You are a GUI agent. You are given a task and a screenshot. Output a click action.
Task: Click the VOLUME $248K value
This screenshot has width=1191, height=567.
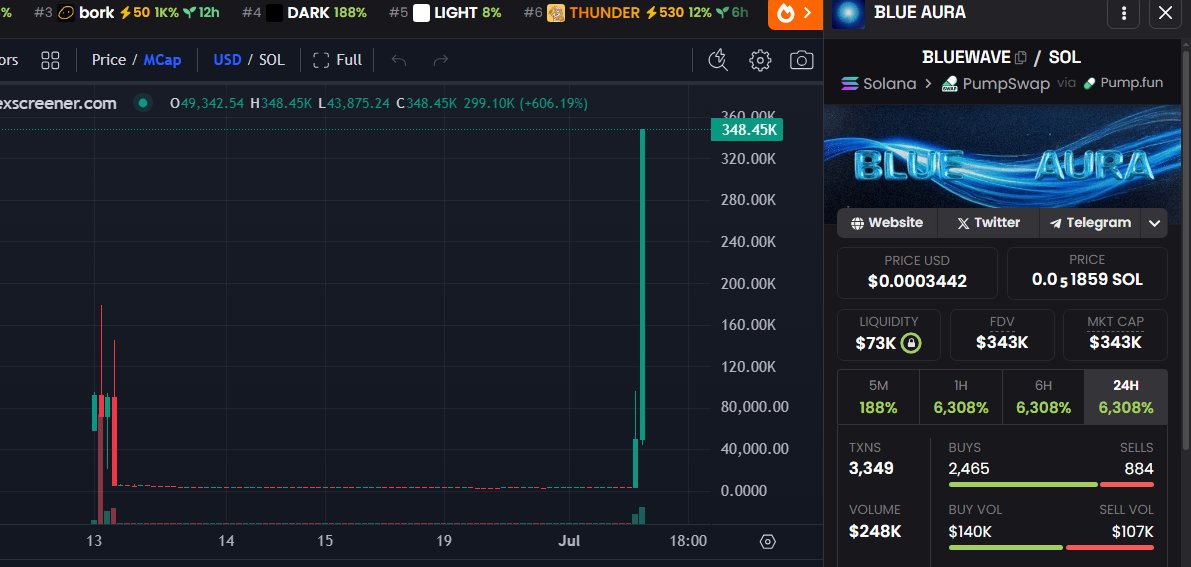pos(874,531)
